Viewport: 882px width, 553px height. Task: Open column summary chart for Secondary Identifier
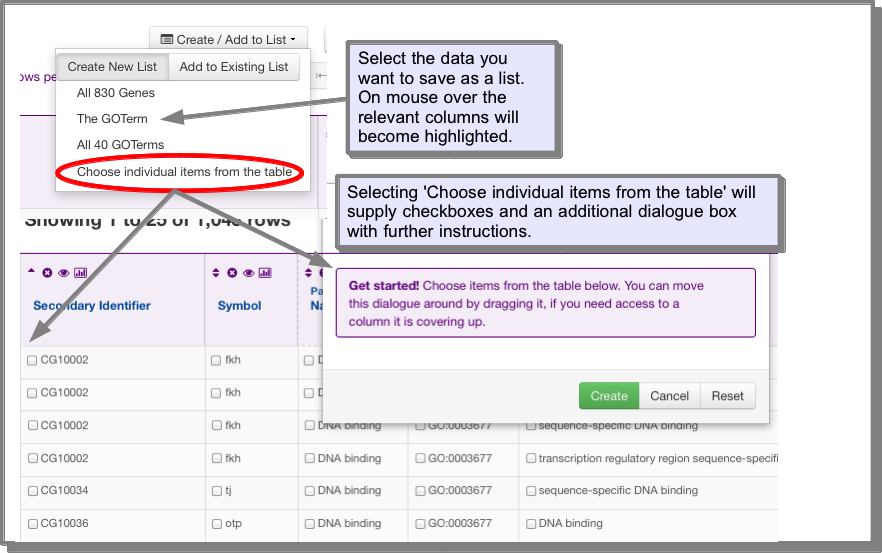80,273
